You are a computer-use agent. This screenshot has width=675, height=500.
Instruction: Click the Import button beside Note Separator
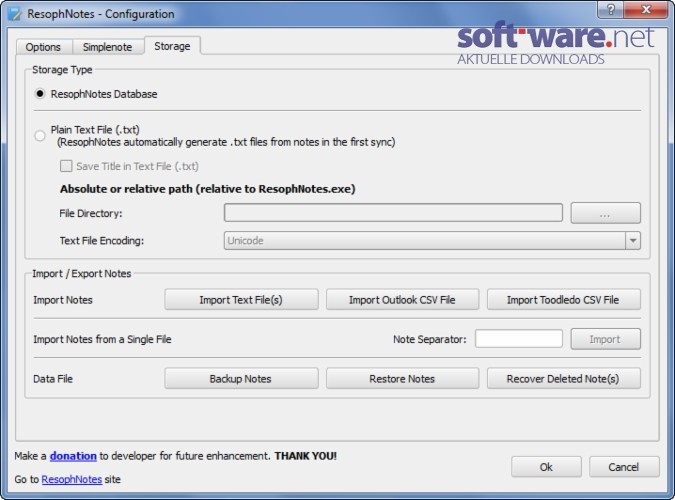pyautogui.click(x=605, y=339)
